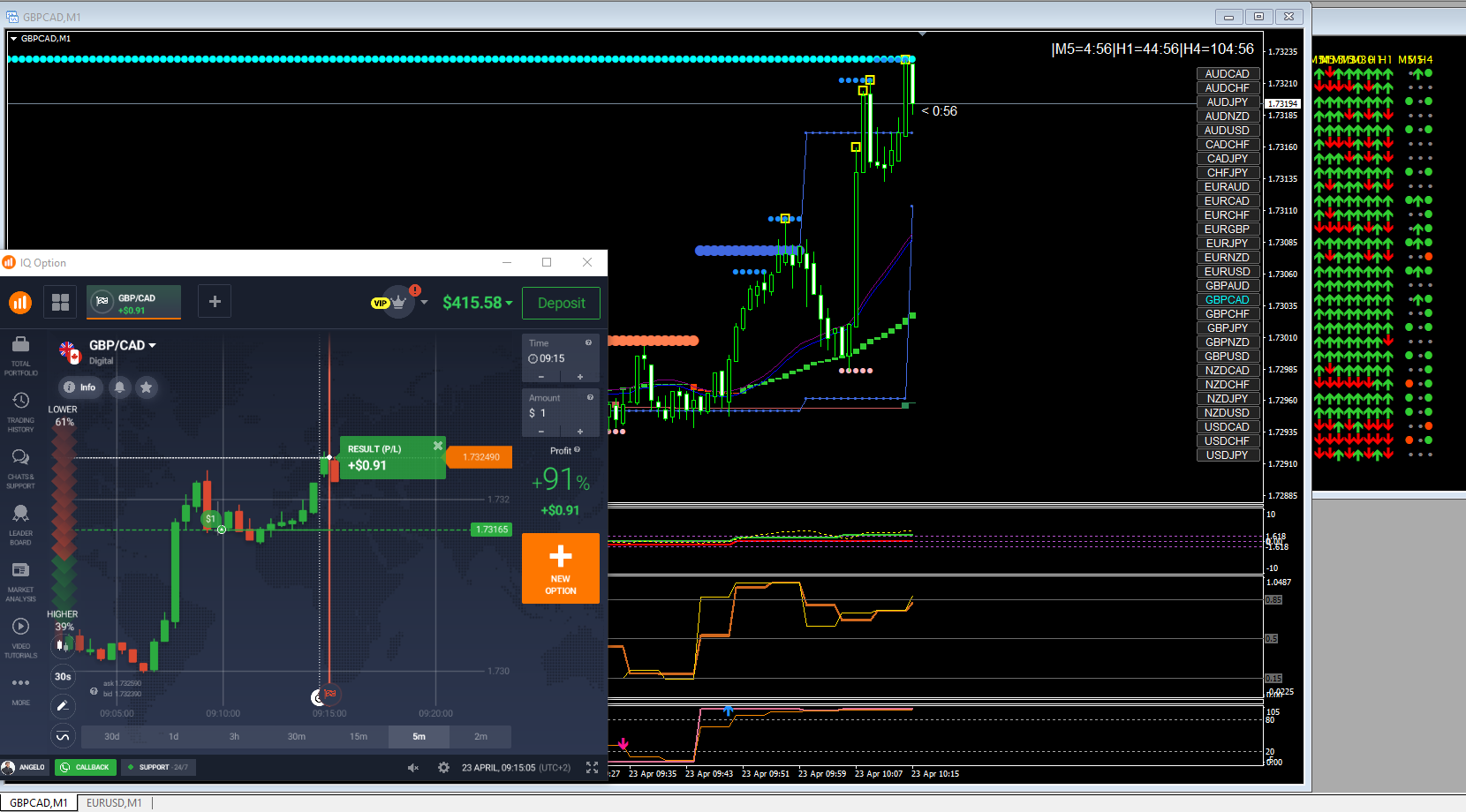Click the green Callback button
Viewport: 1466px width, 812px height.
click(x=86, y=767)
